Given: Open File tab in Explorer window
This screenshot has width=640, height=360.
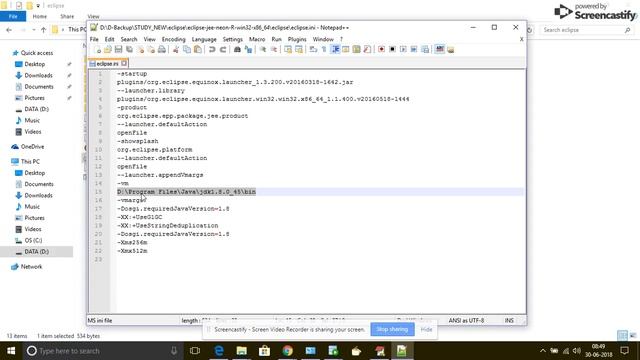Looking at the screenshot, I should 13,16.
